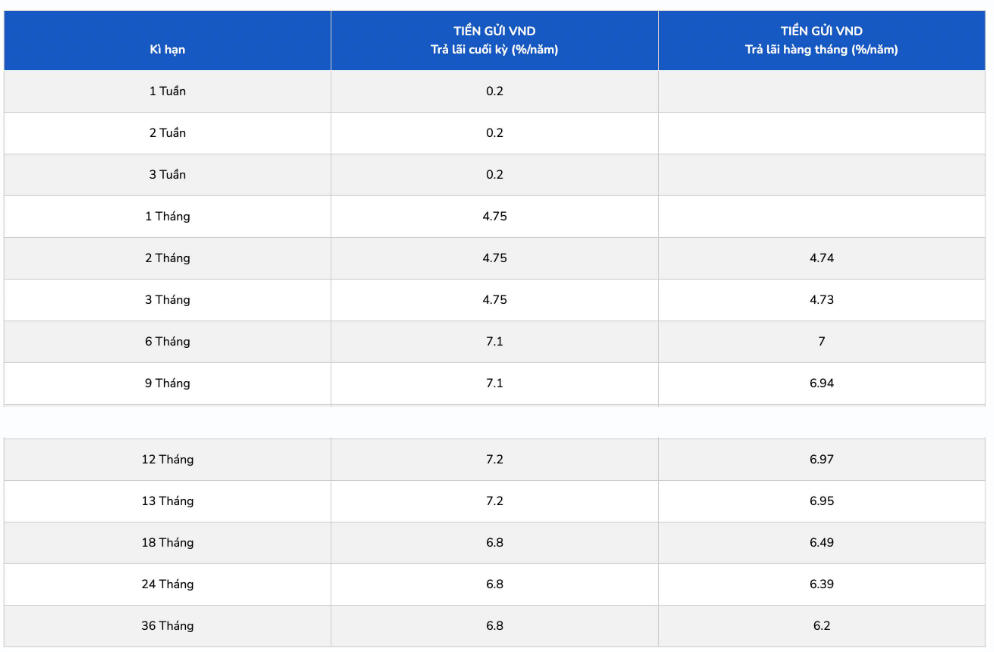Screen dimensions: 994x652
Task: Select the '12 Tháng' term cell
Action: pyautogui.click(x=167, y=460)
